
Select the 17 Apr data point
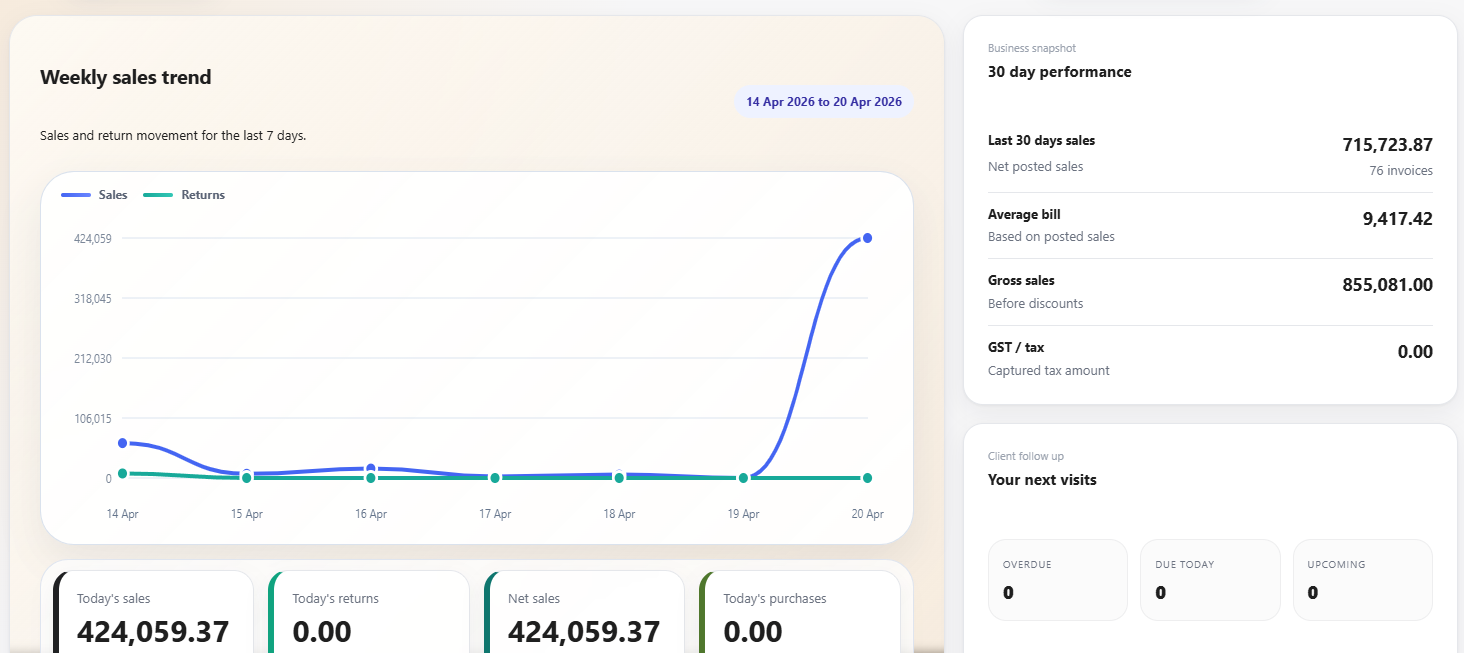click(495, 478)
